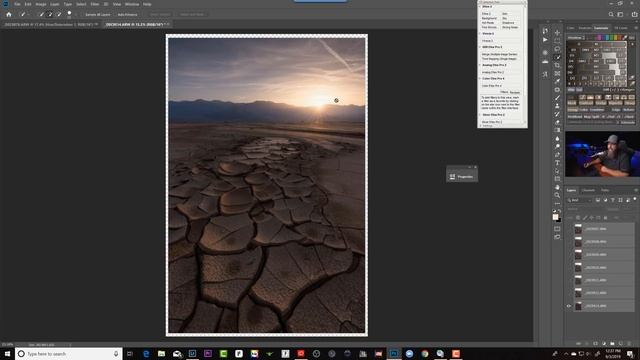Create new layer via Layers panel icon

[620, 344]
